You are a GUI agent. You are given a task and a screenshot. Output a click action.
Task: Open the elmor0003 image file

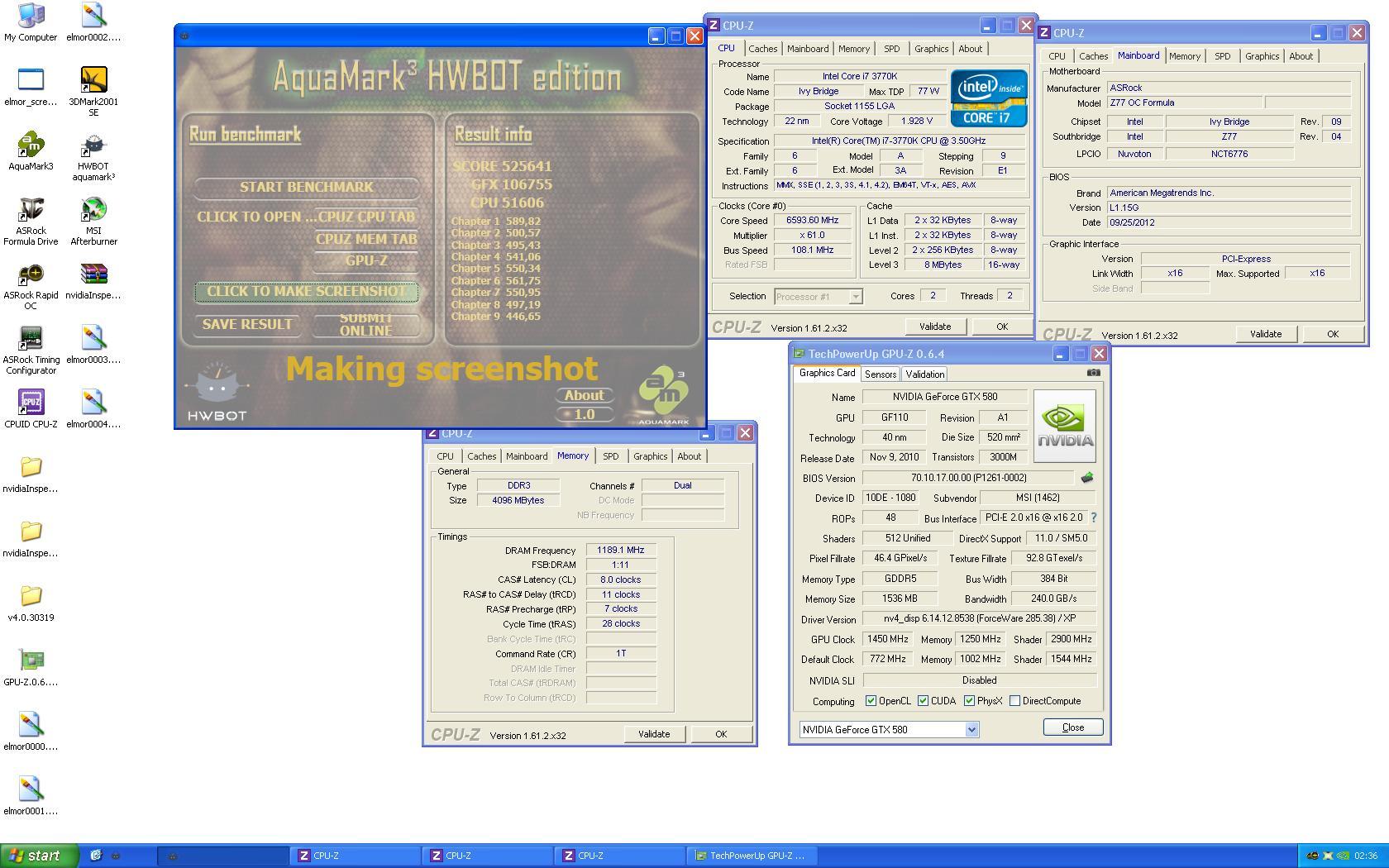coord(93,345)
